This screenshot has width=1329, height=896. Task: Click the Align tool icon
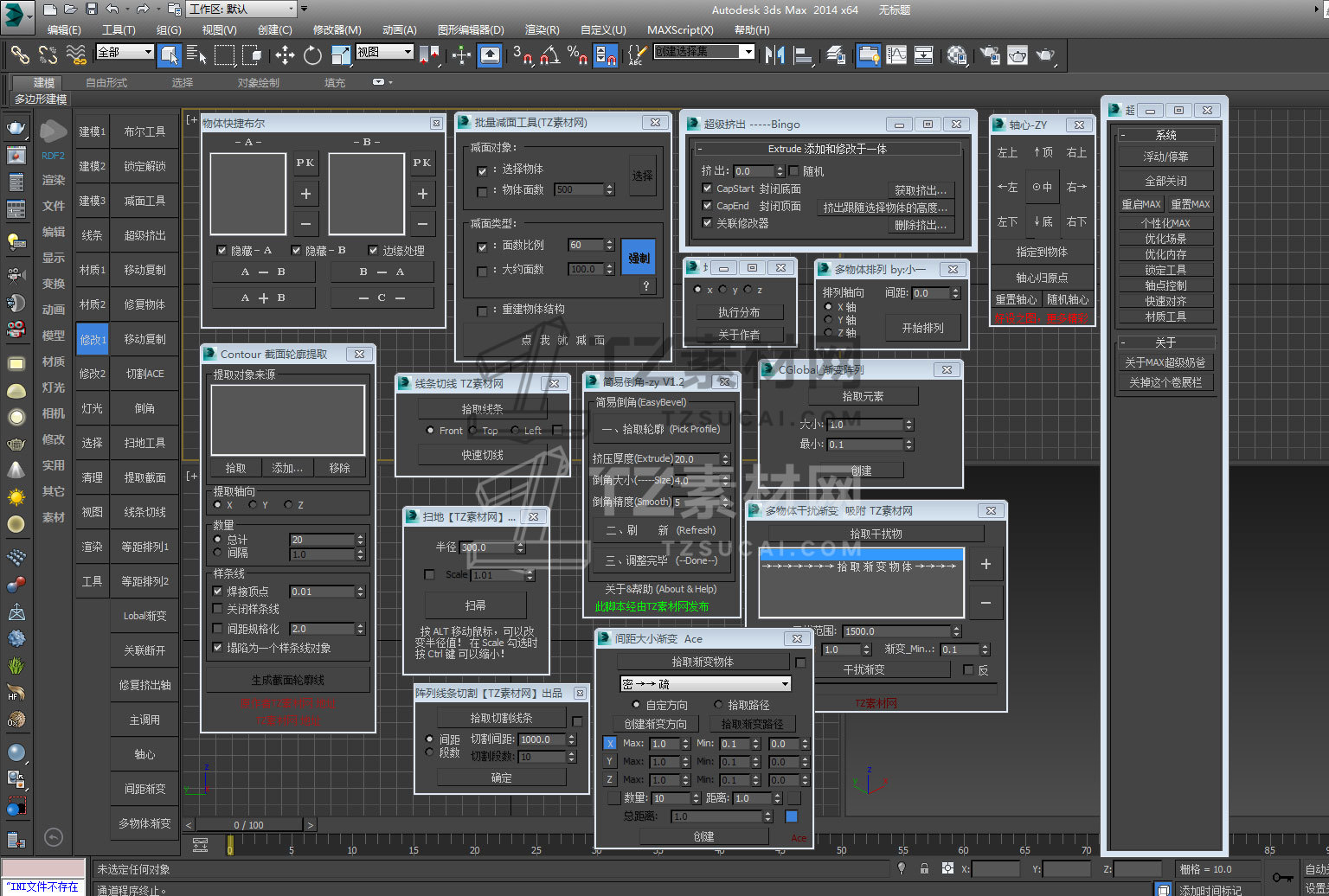(x=804, y=54)
